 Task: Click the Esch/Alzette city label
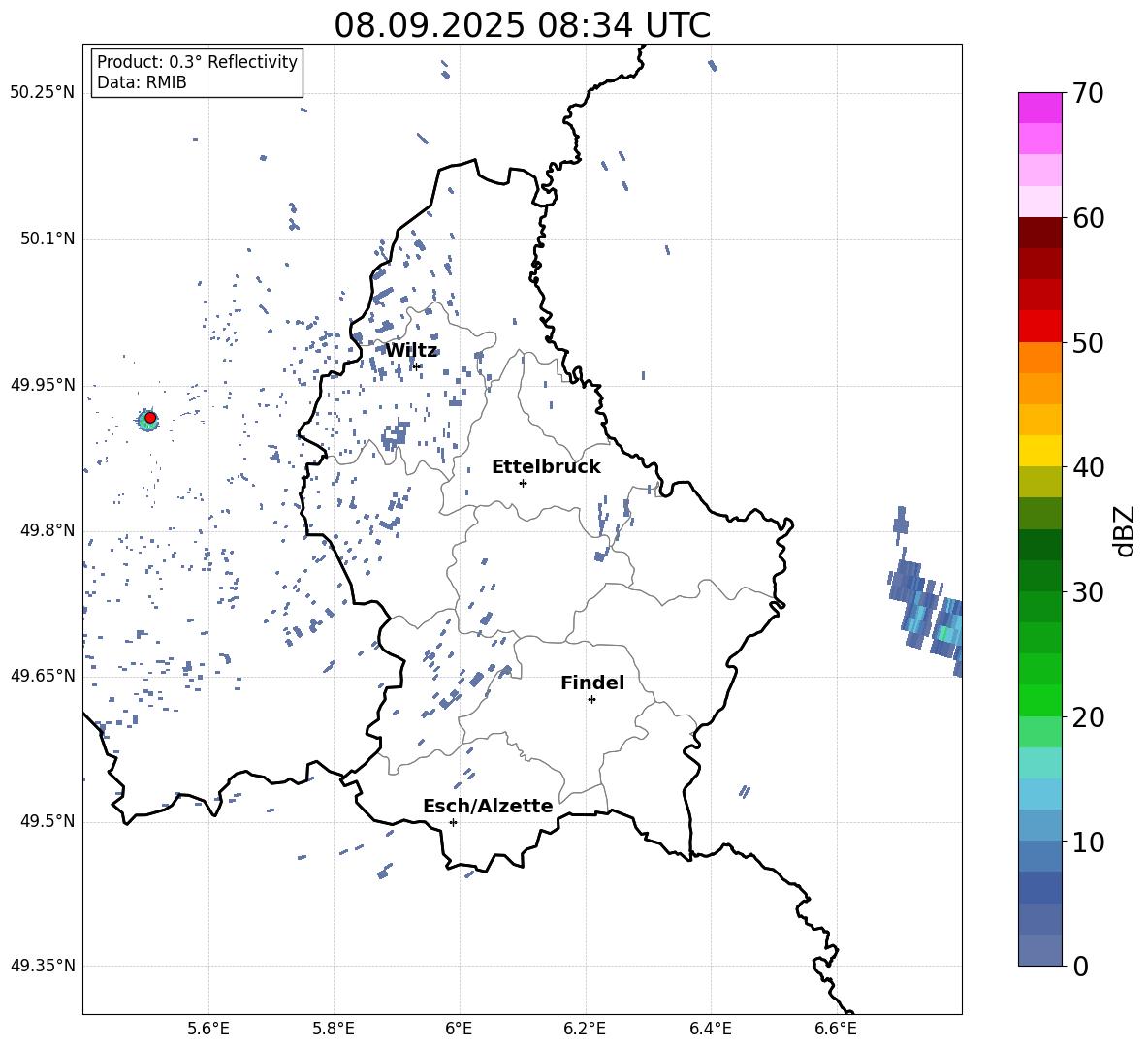click(x=488, y=806)
